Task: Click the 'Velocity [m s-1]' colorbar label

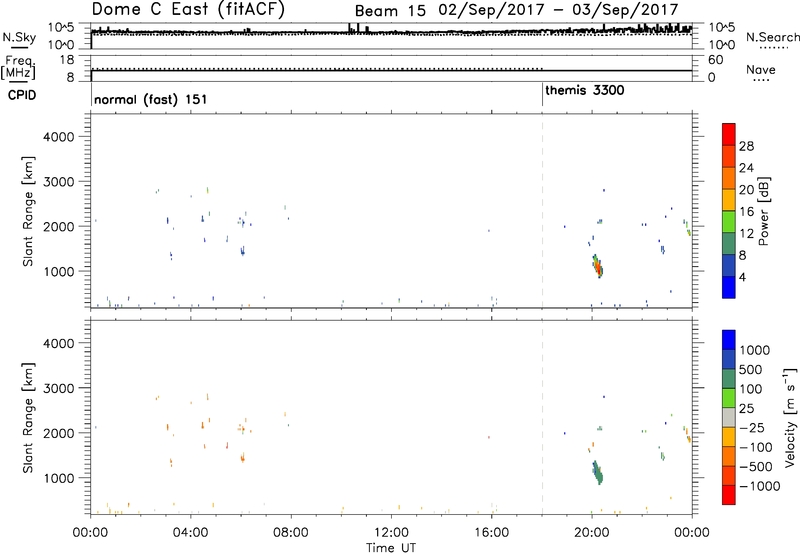Action: (x=790, y=418)
